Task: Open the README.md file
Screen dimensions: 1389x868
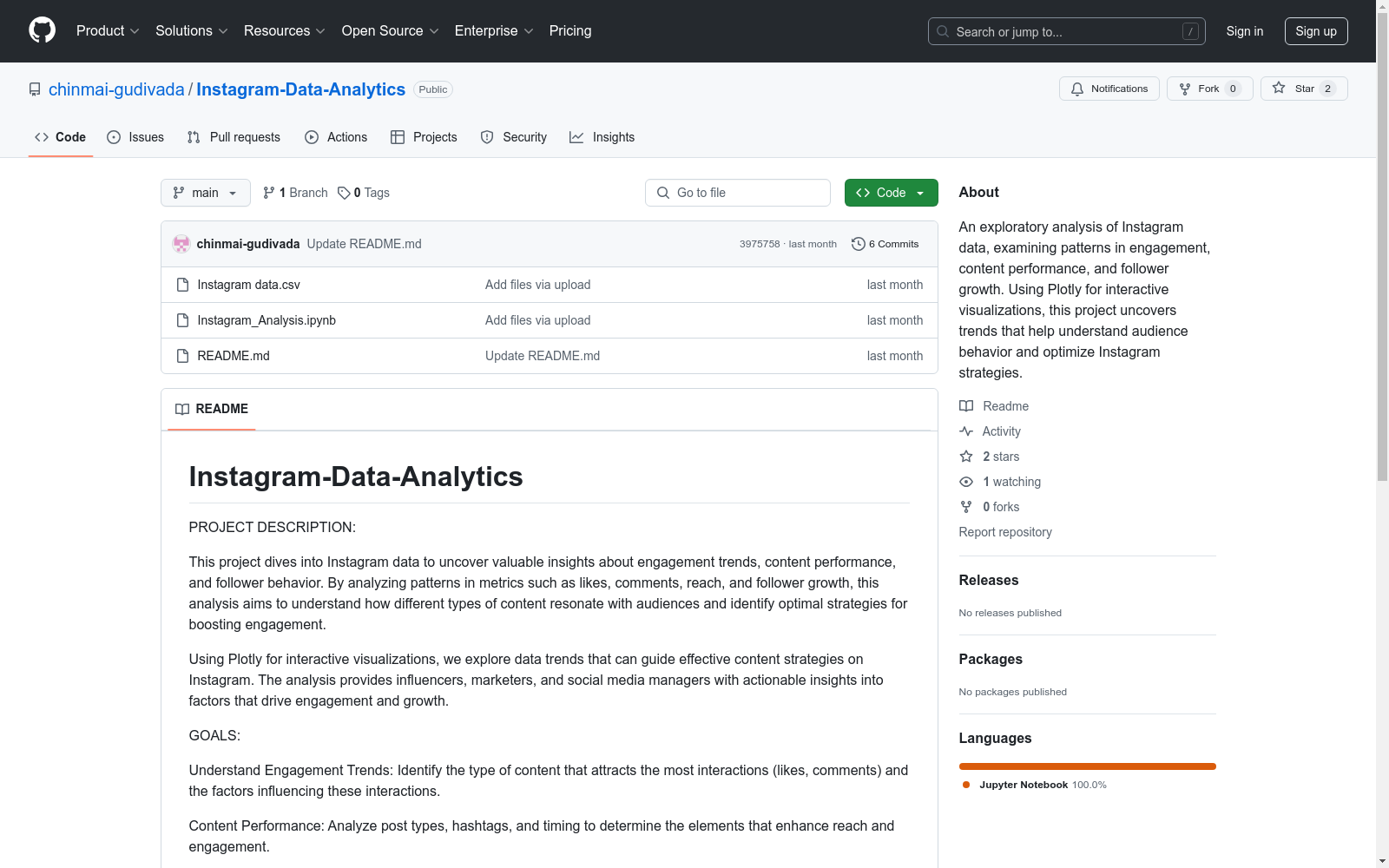Action: click(x=234, y=356)
